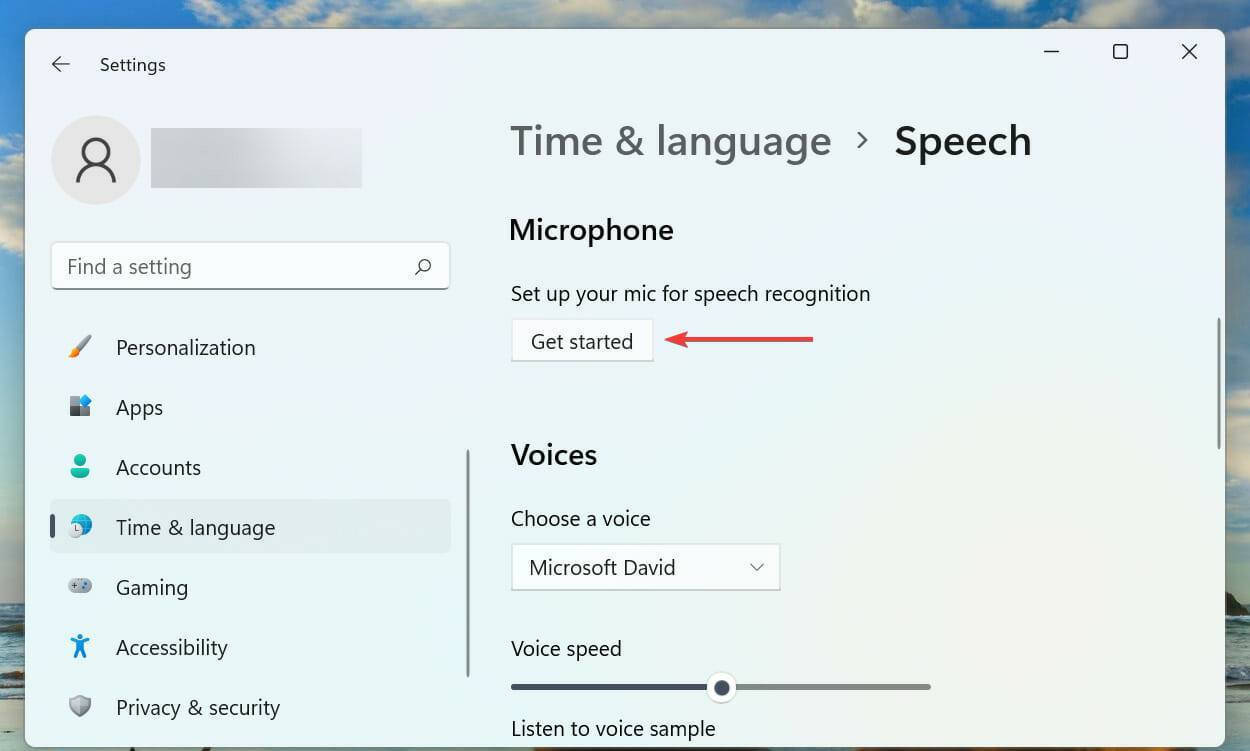Open Accounts via its person icon
1250x751 pixels.
(x=80, y=467)
